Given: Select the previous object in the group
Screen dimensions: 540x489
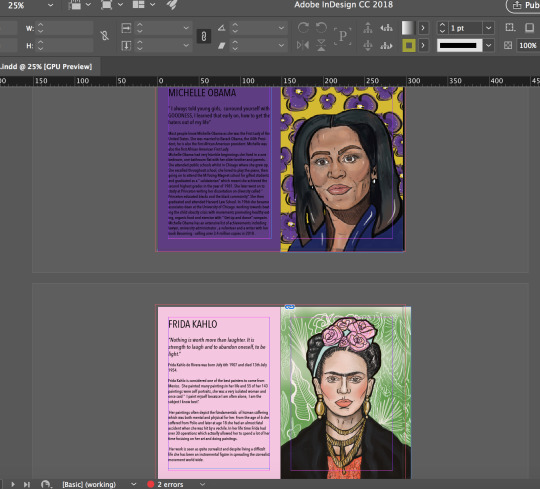Looking at the screenshot, I should (386, 28).
